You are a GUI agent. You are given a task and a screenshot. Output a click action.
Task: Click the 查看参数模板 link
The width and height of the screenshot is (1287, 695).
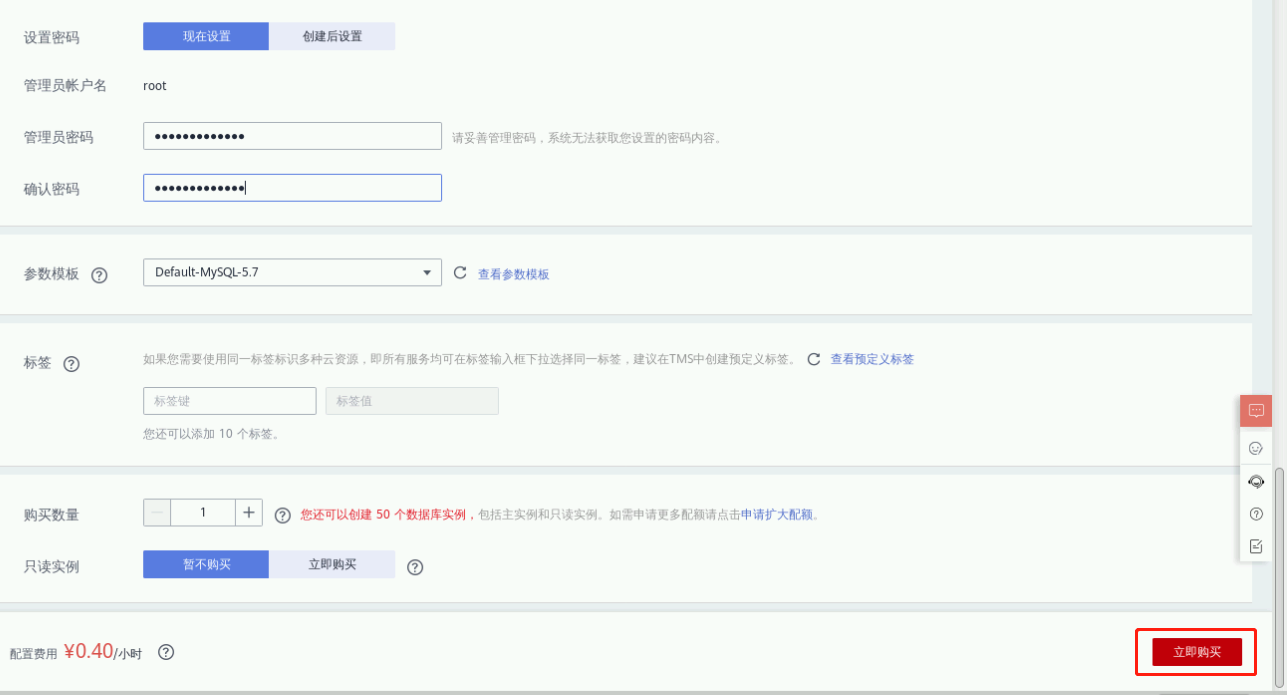point(513,274)
